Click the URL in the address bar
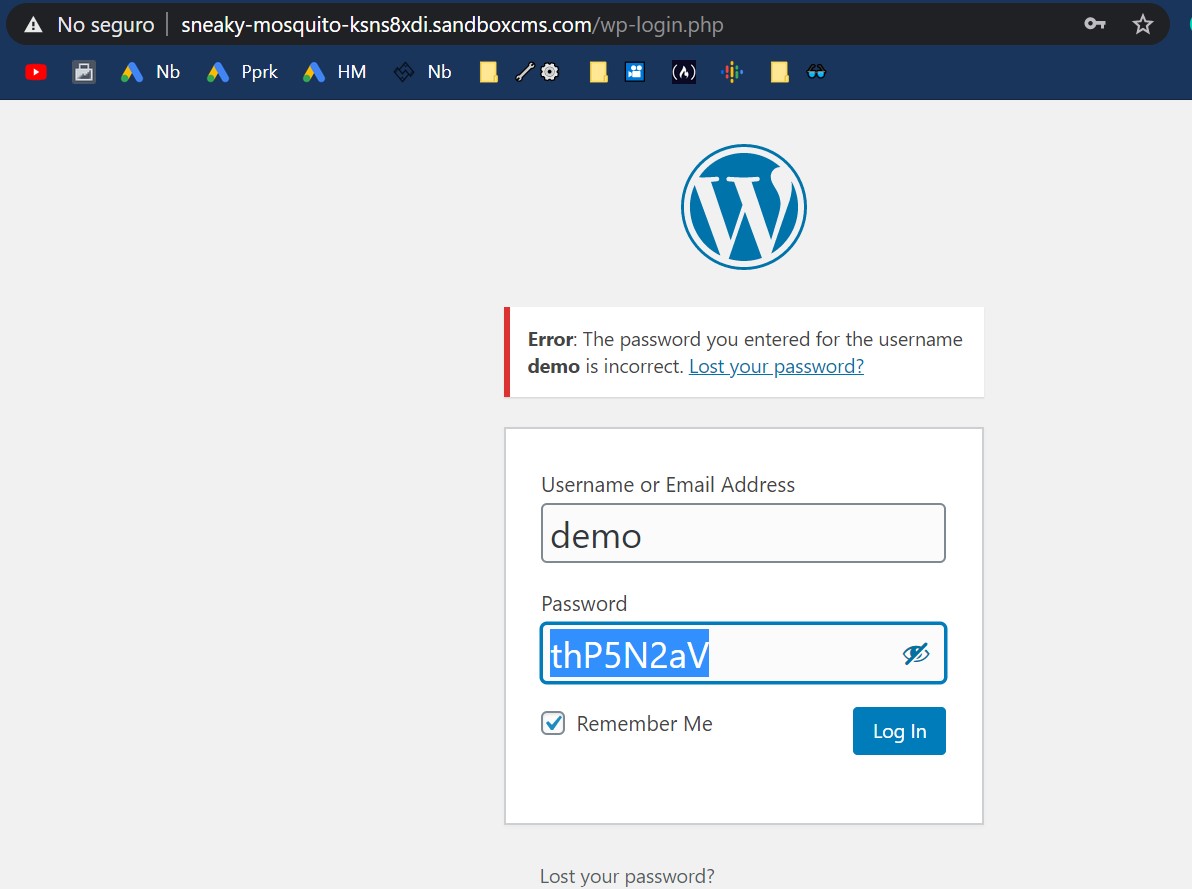 [452, 25]
